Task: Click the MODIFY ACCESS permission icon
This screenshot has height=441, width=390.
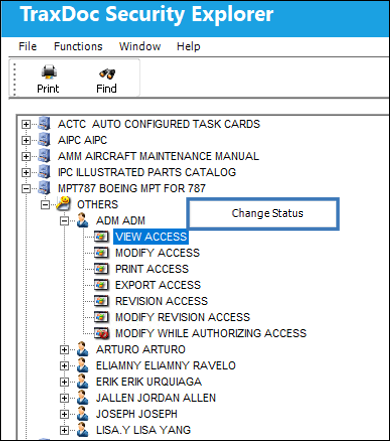Action: [101, 253]
